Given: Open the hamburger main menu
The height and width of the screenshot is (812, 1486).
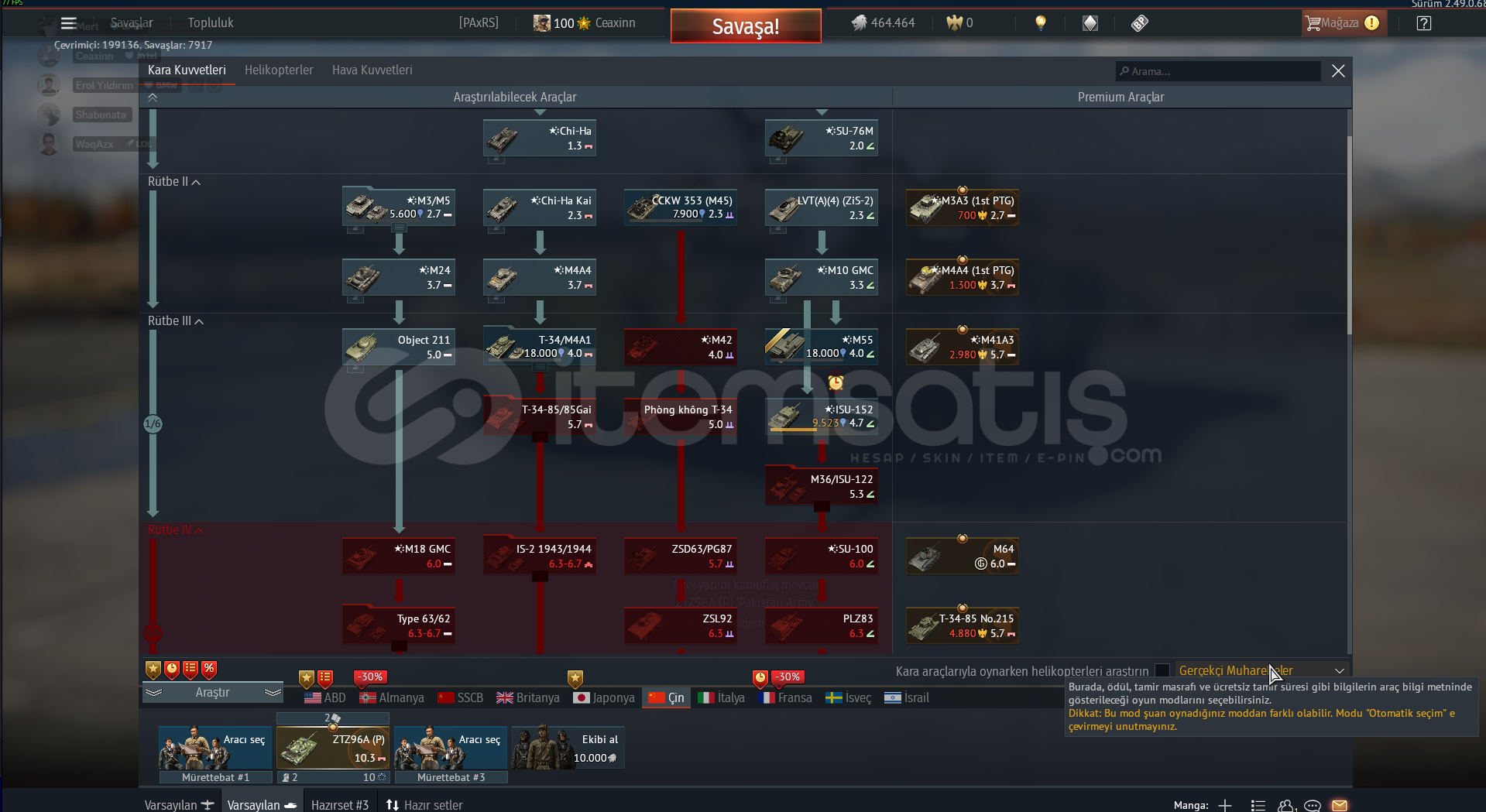Looking at the screenshot, I should (69, 23).
